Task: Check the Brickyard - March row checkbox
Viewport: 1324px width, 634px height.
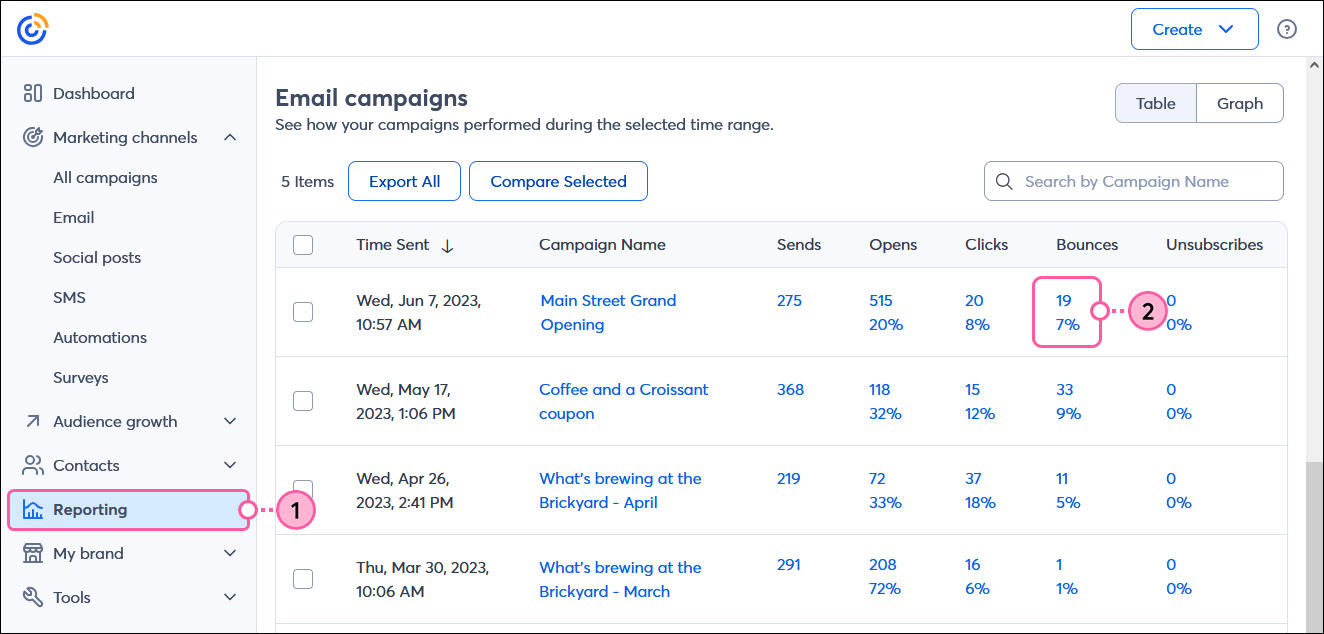Action: pyautogui.click(x=303, y=579)
